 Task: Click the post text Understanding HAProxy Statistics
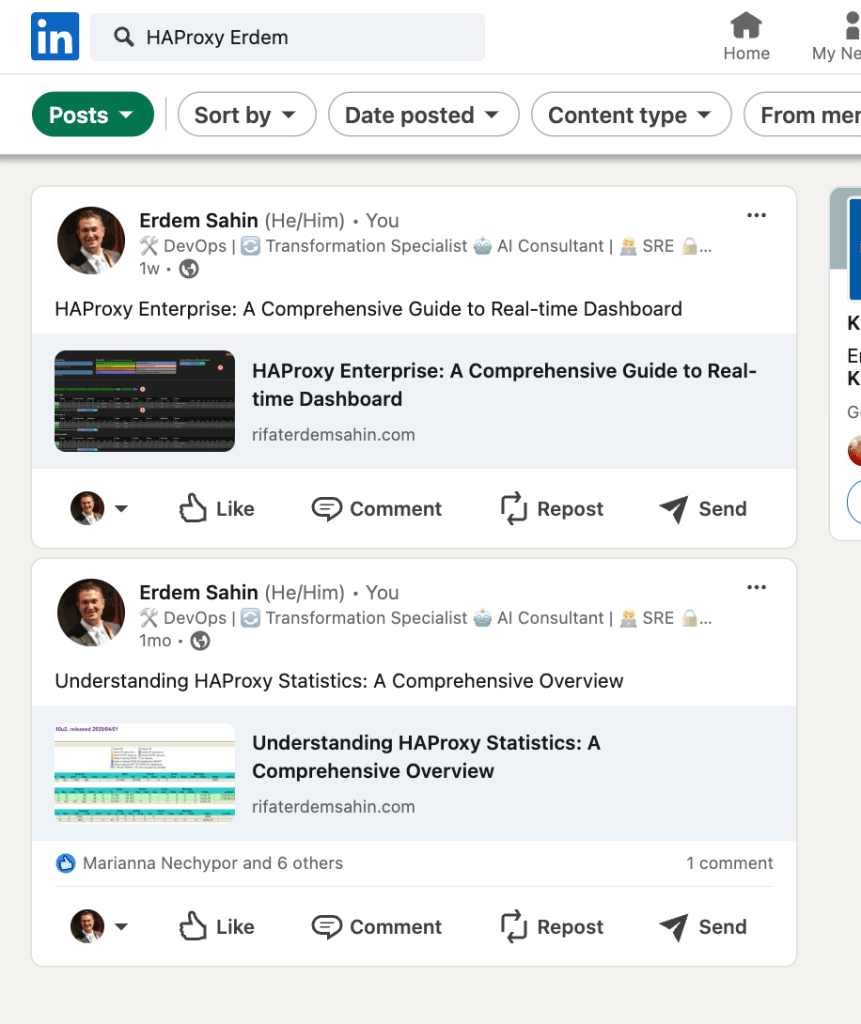[x=339, y=680]
